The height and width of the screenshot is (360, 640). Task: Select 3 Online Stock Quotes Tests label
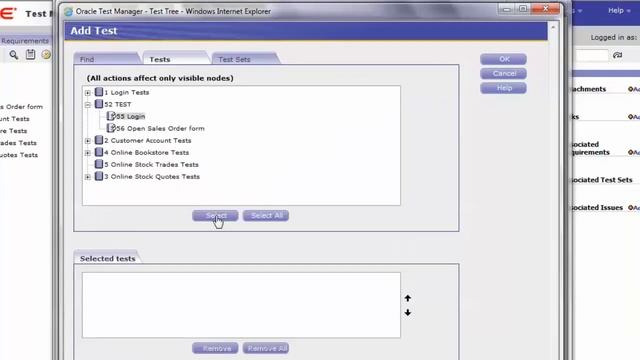click(152, 176)
